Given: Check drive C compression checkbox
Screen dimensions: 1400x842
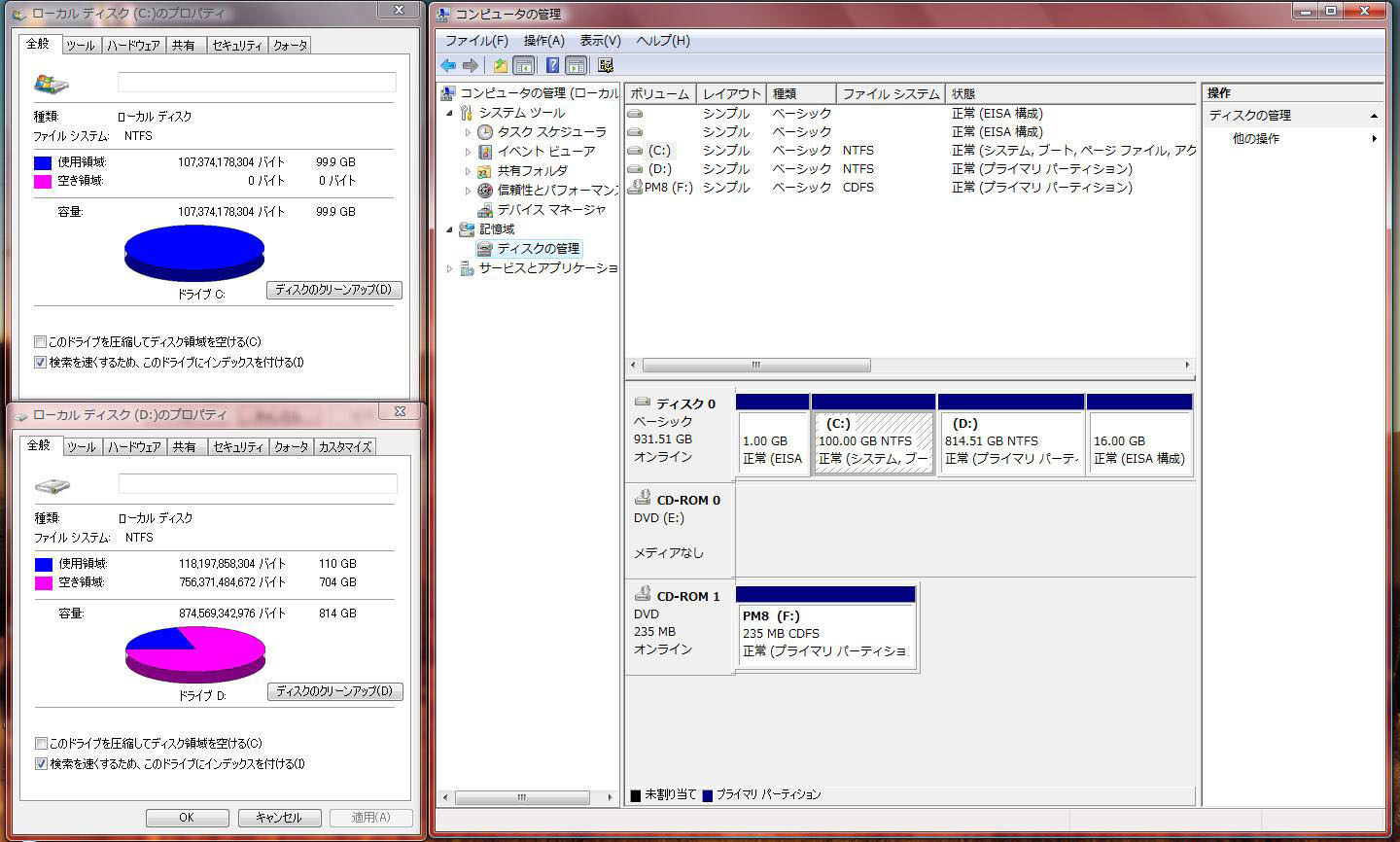Looking at the screenshot, I should click(x=40, y=342).
